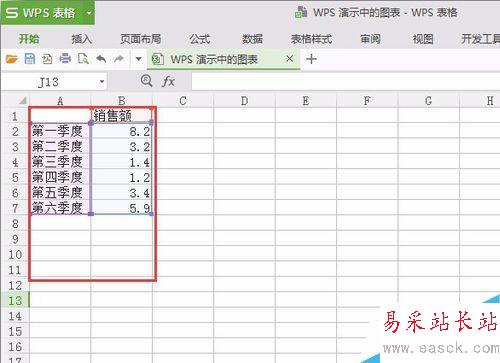Switch to the 审阅 tab

point(370,39)
